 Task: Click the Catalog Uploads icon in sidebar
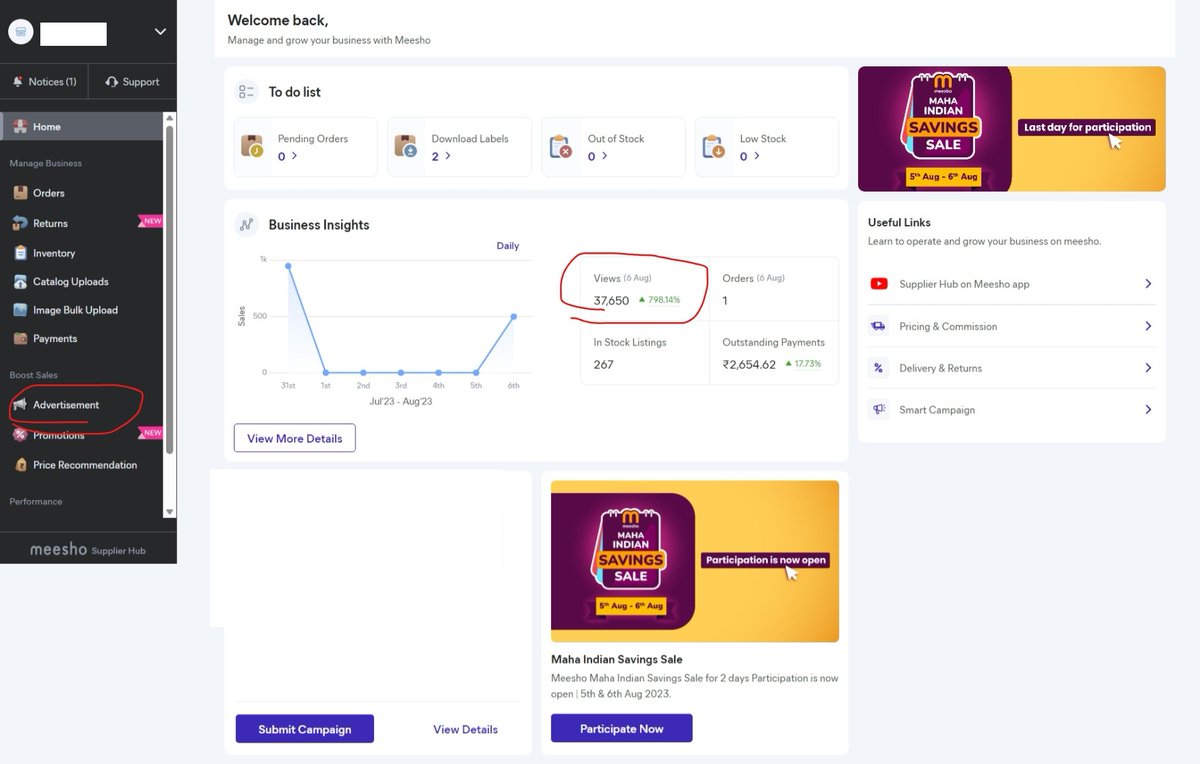[20, 282]
